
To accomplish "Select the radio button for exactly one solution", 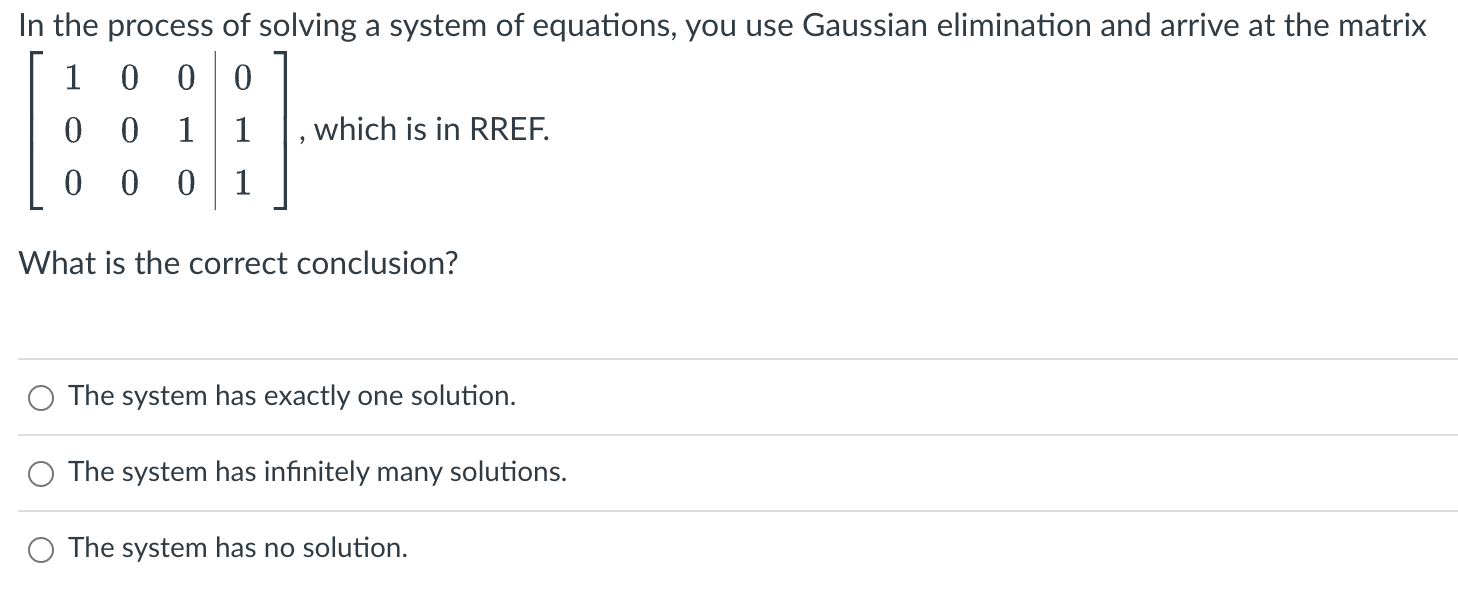I will [x=40, y=398].
